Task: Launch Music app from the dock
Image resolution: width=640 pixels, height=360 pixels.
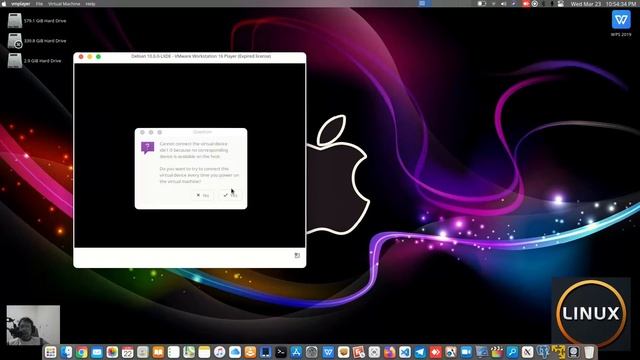Action: 220,352
